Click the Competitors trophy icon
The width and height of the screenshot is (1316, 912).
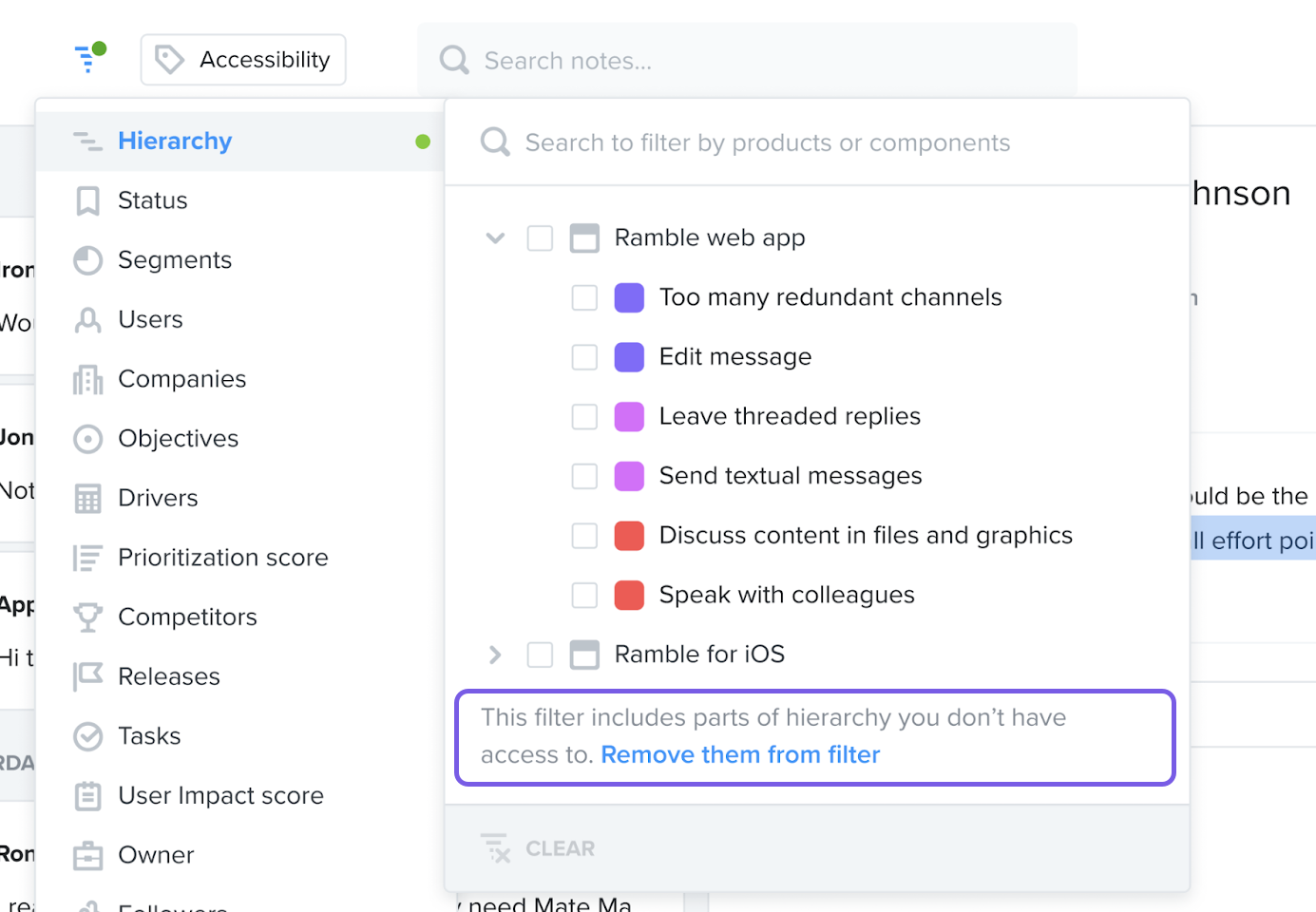pyautogui.click(x=87, y=617)
